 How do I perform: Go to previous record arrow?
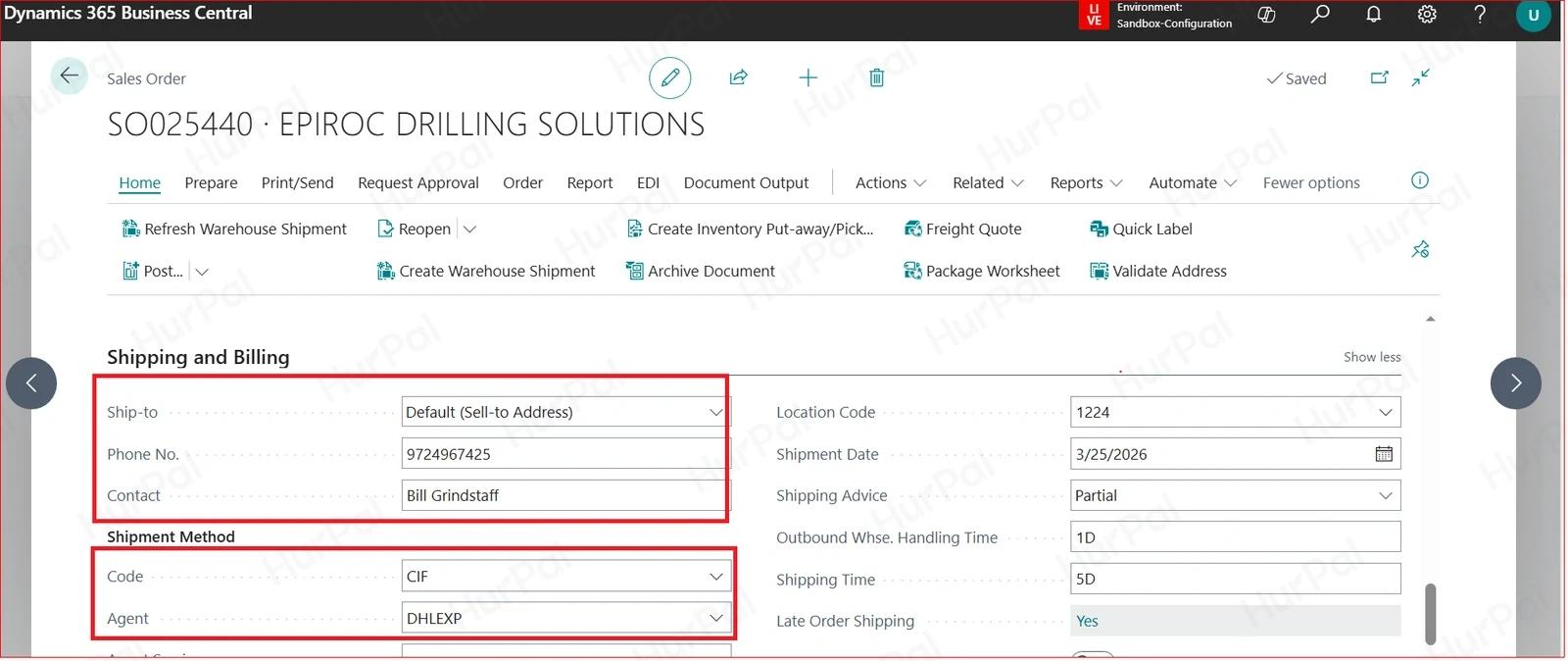click(x=31, y=382)
